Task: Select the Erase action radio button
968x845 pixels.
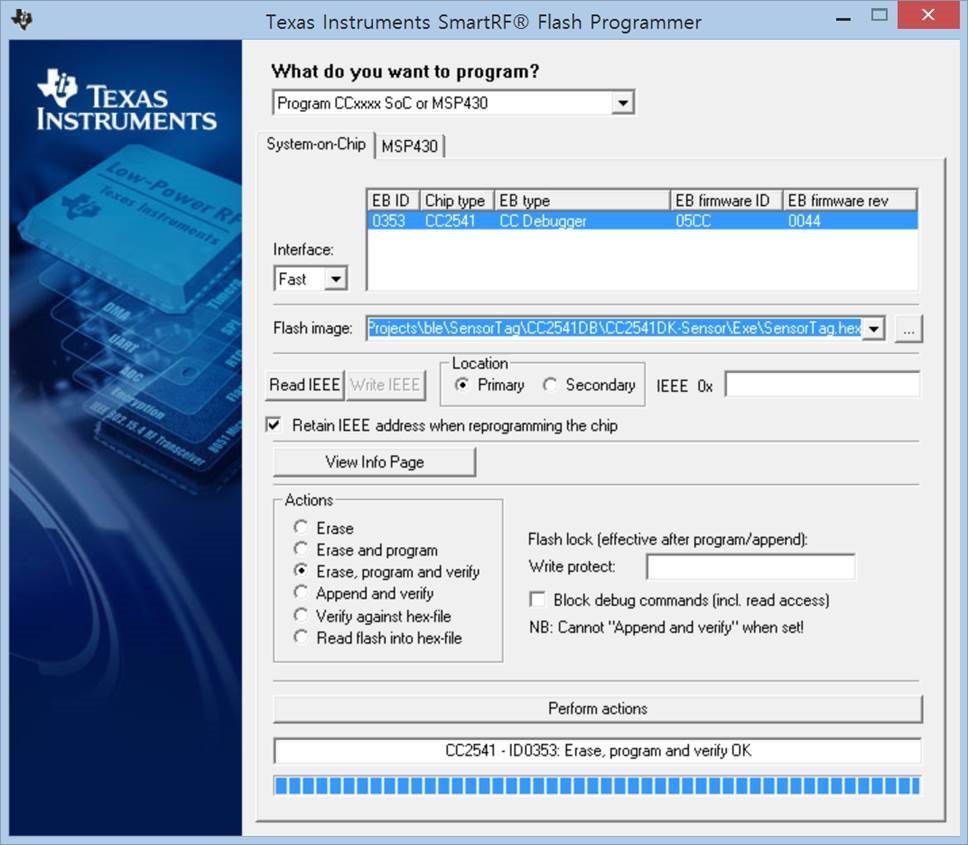Action: pyautogui.click(x=301, y=527)
